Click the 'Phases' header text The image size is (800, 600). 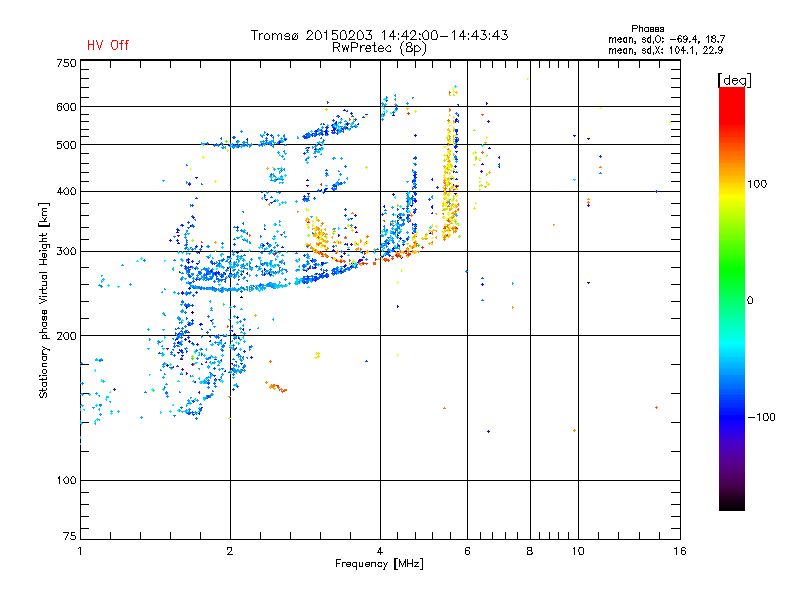point(647,29)
